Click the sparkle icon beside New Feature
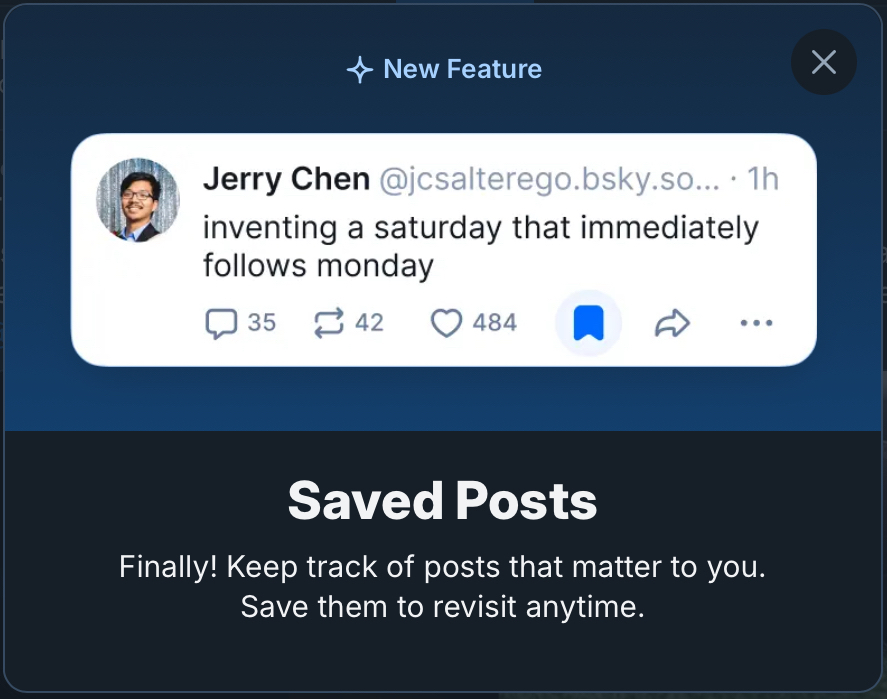The width and height of the screenshot is (887, 699). [x=359, y=70]
